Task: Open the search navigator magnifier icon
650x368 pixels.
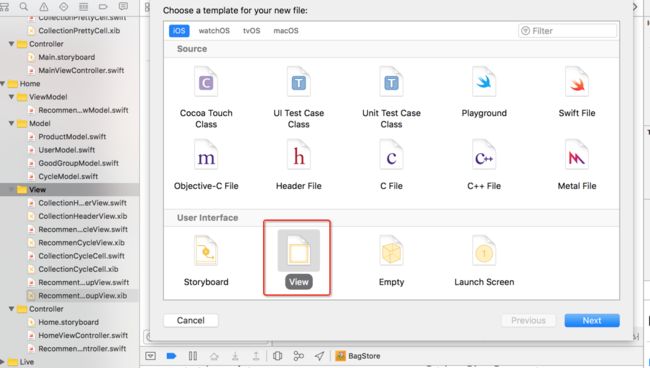Action: 24,6
